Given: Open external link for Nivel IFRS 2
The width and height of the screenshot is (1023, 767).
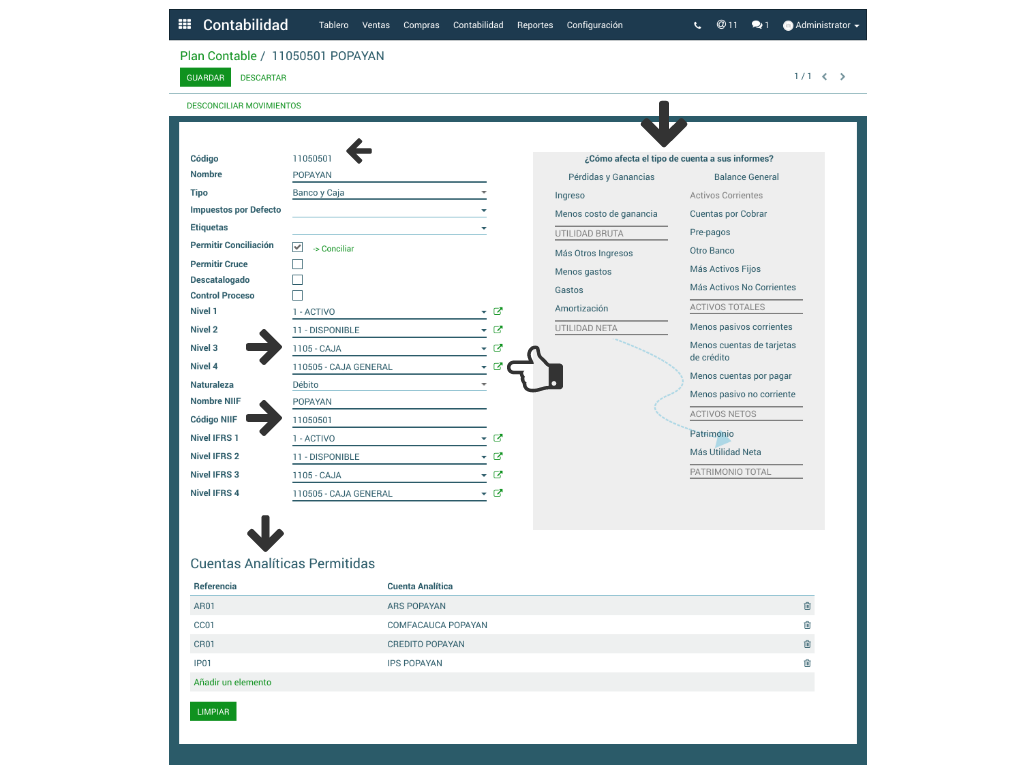Looking at the screenshot, I should point(498,457).
